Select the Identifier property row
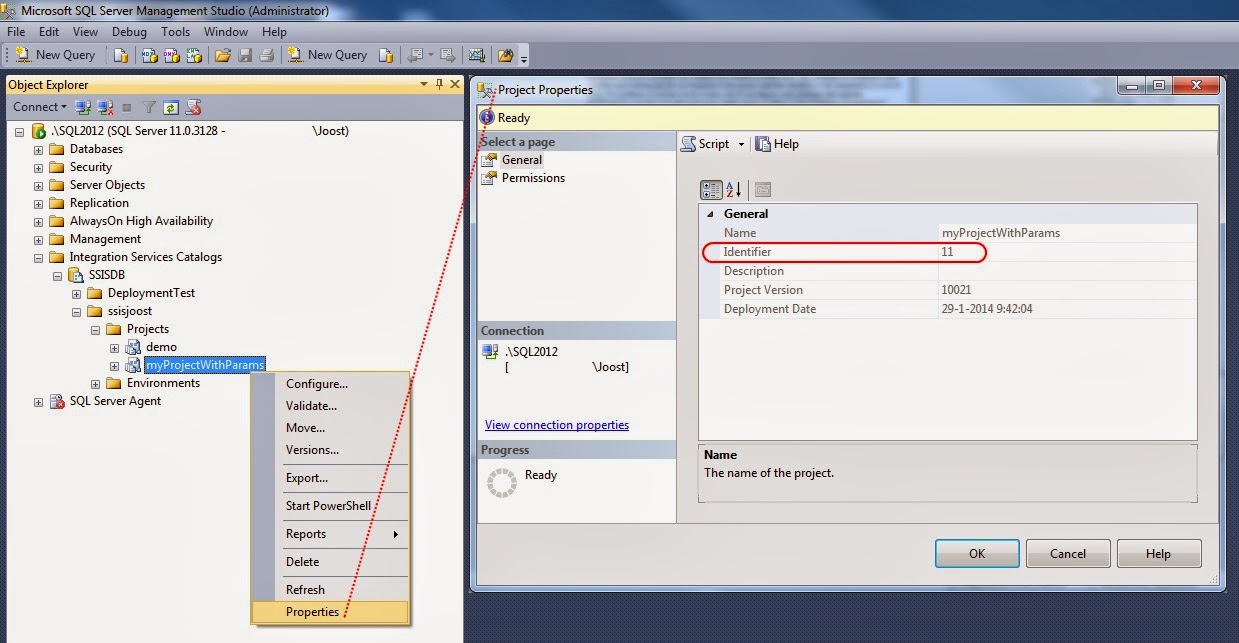Viewport: 1239px width, 643px height. click(947, 252)
